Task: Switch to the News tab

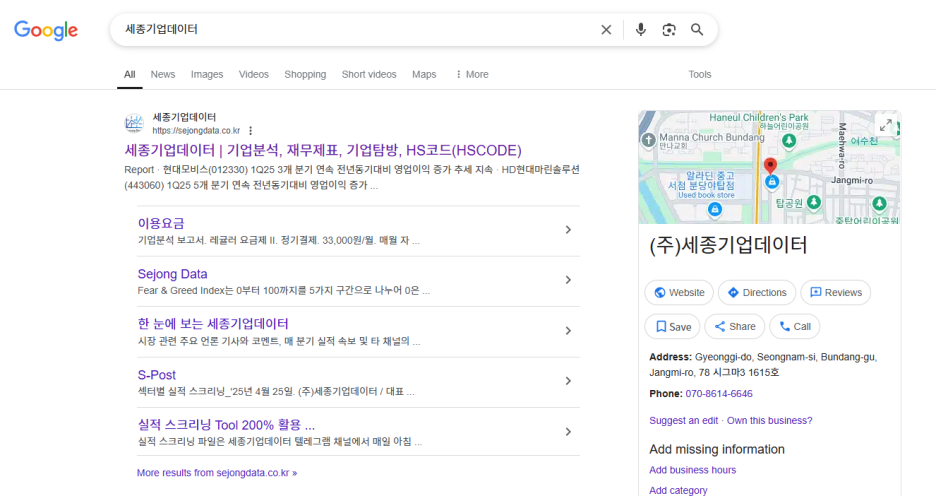Action: point(162,75)
